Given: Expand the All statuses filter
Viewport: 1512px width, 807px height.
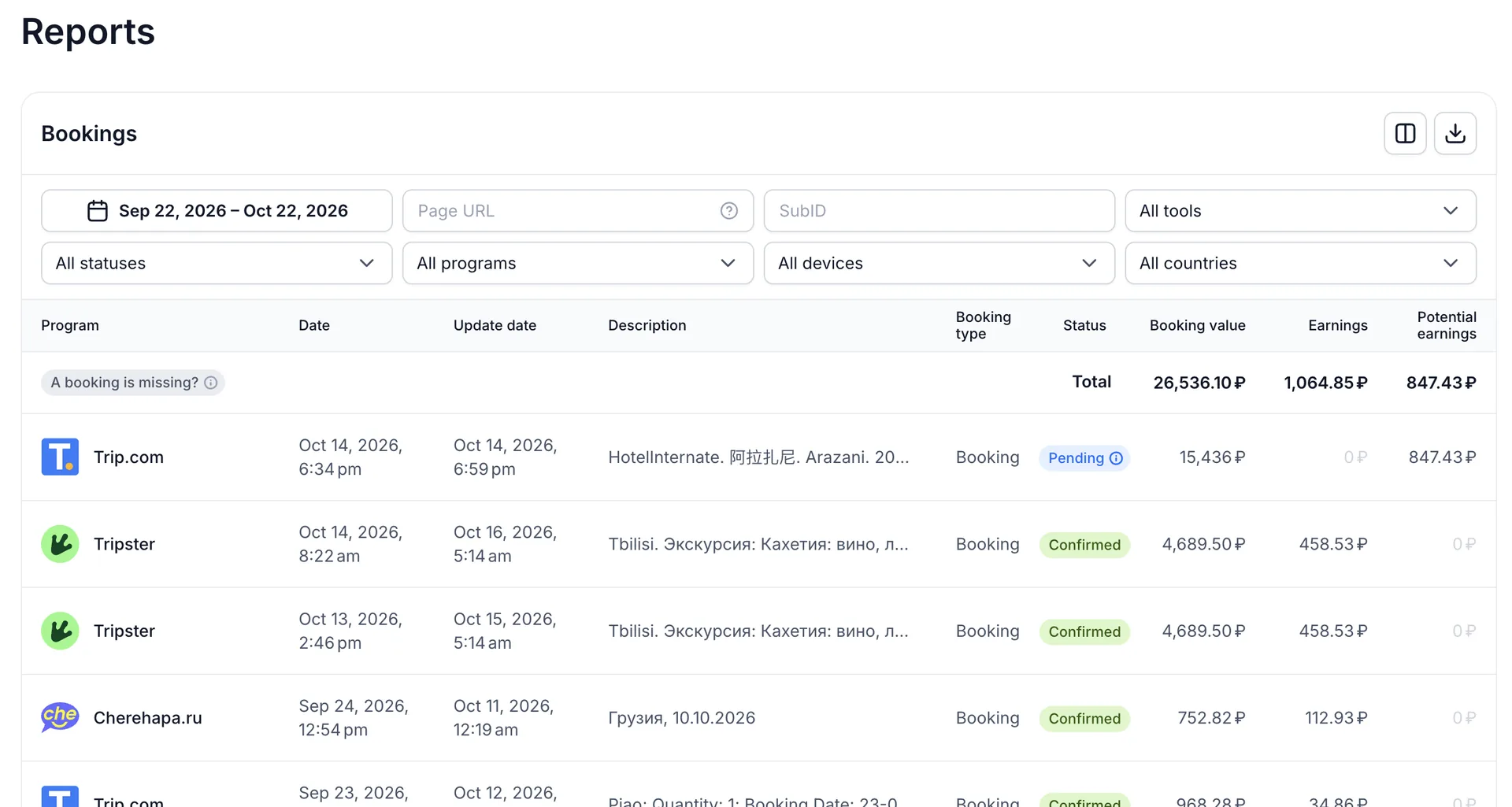Looking at the screenshot, I should (217, 263).
